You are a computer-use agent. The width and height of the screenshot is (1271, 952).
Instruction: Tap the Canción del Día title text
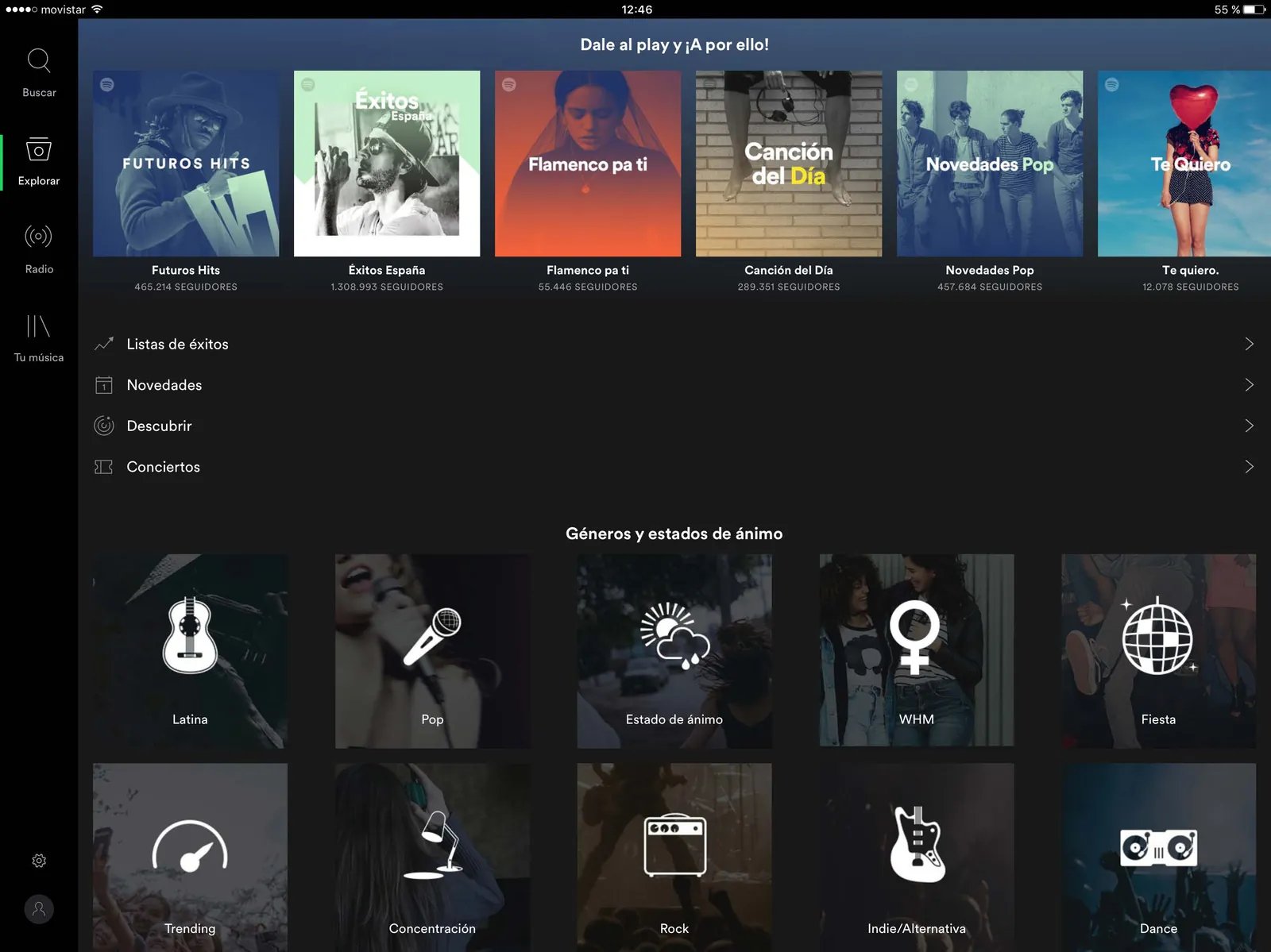tap(789, 270)
